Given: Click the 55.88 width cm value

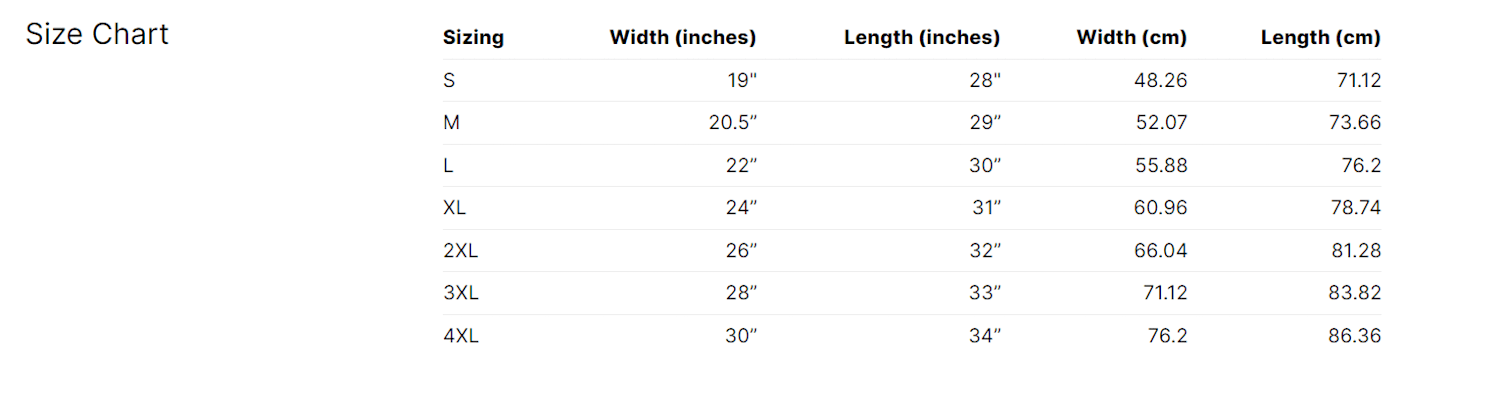Looking at the screenshot, I should tap(1160, 166).
